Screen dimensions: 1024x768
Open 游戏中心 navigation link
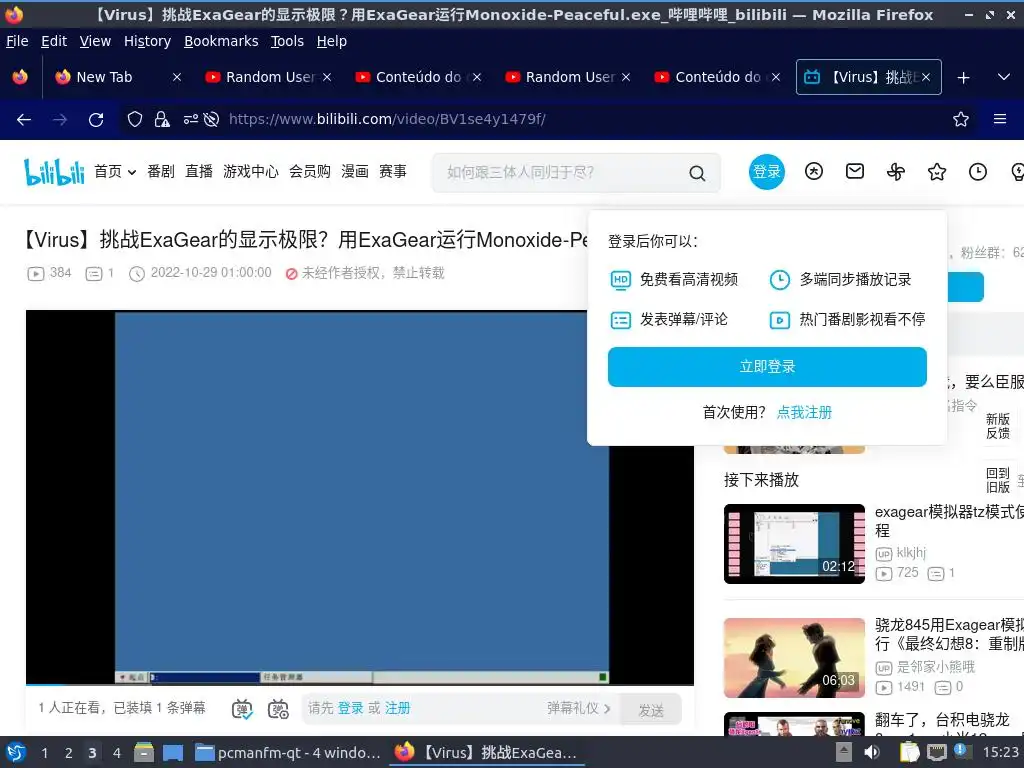click(251, 171)
